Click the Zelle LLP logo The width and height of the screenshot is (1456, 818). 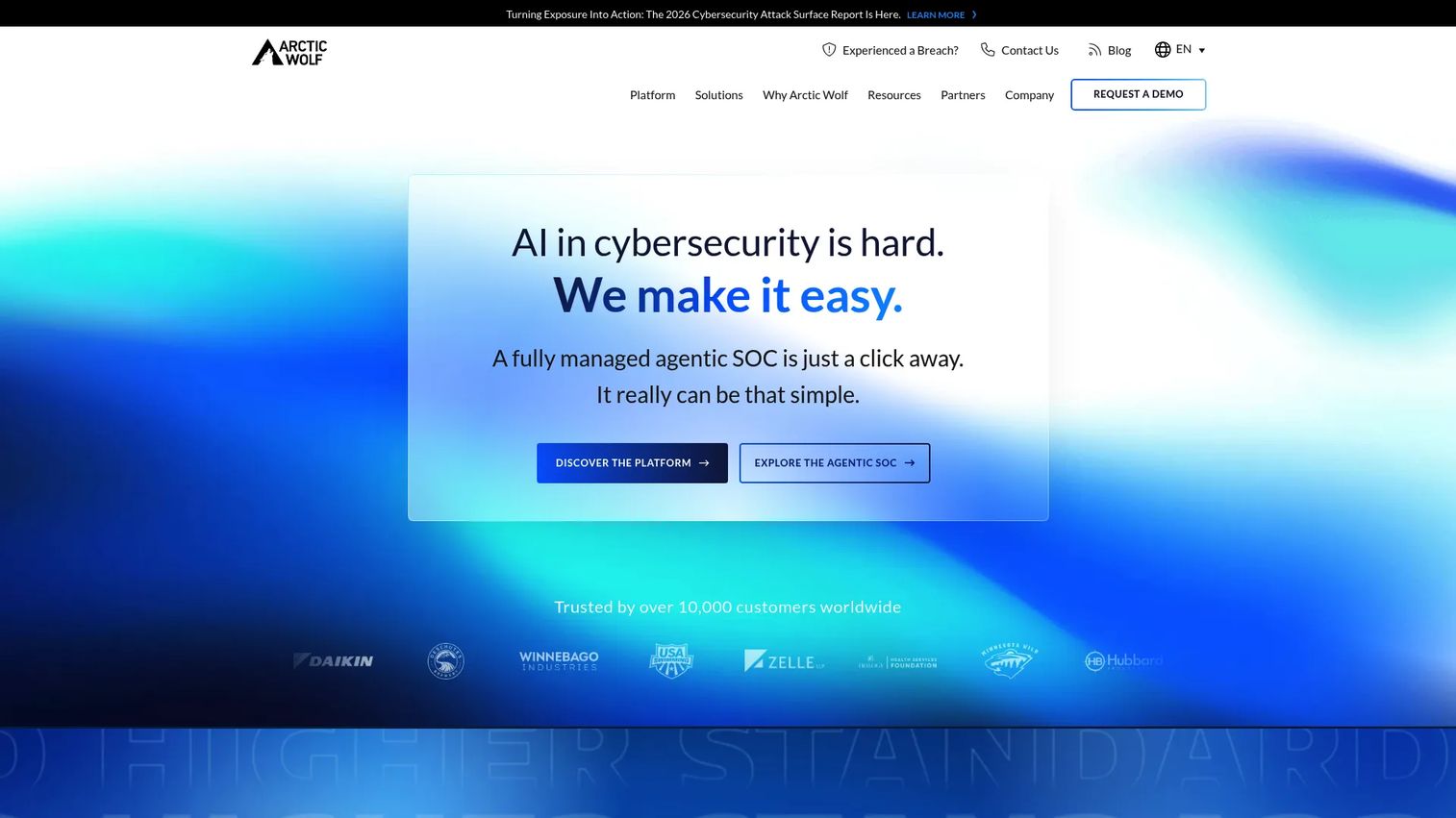coord(784,660)
